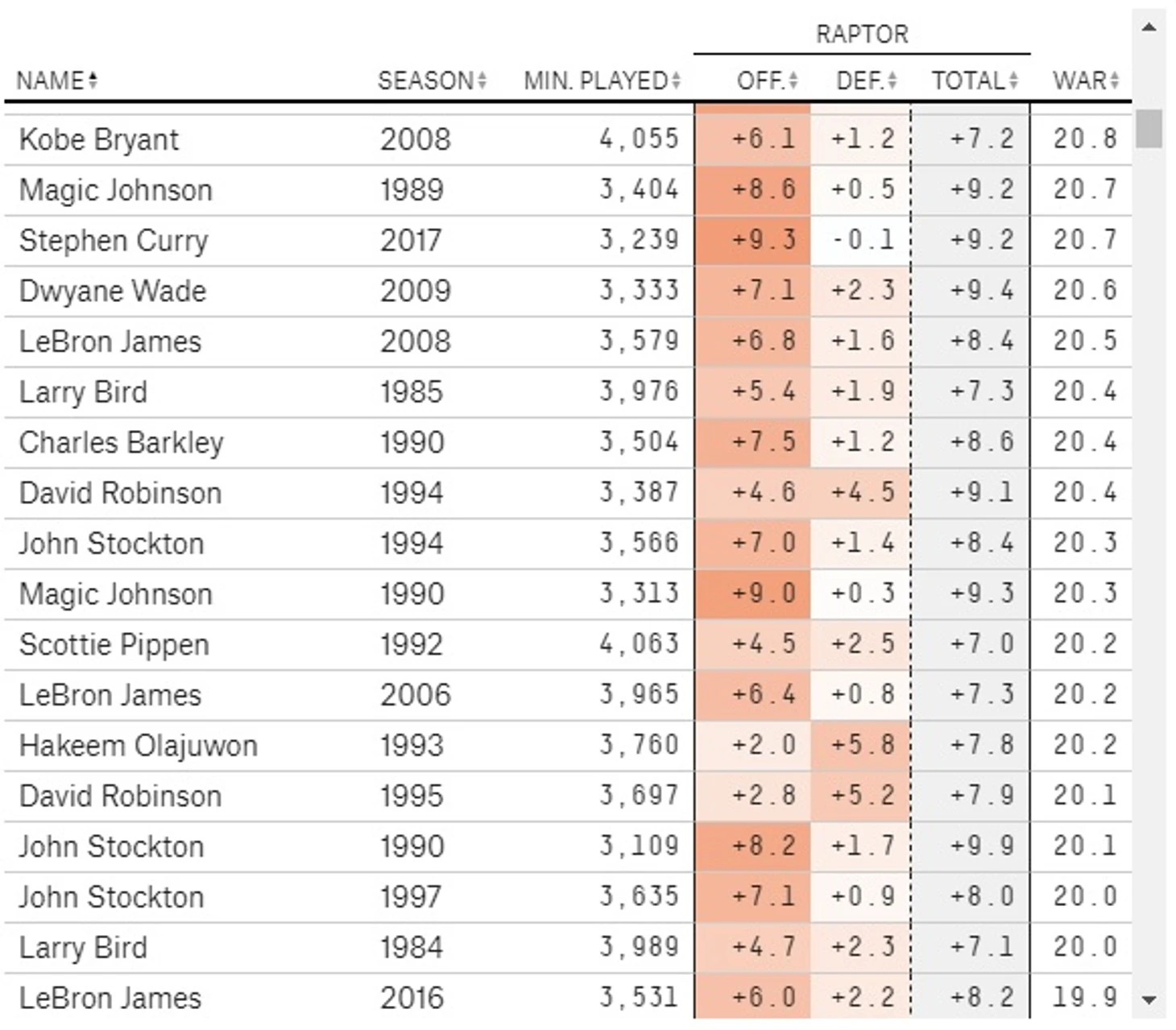Click the RAPTOR group header
1176x1030 pixels.
[x=862, y=35]
